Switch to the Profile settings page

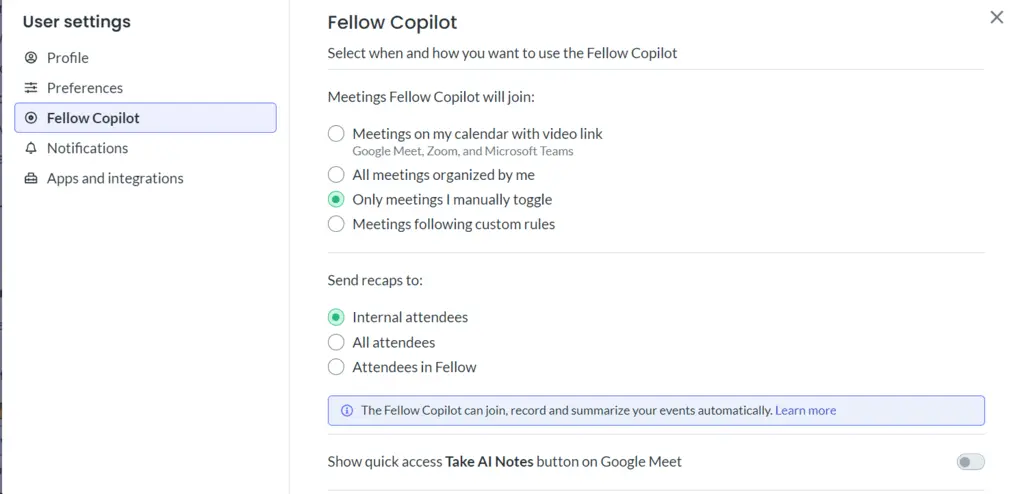click(x=68, y=58)
